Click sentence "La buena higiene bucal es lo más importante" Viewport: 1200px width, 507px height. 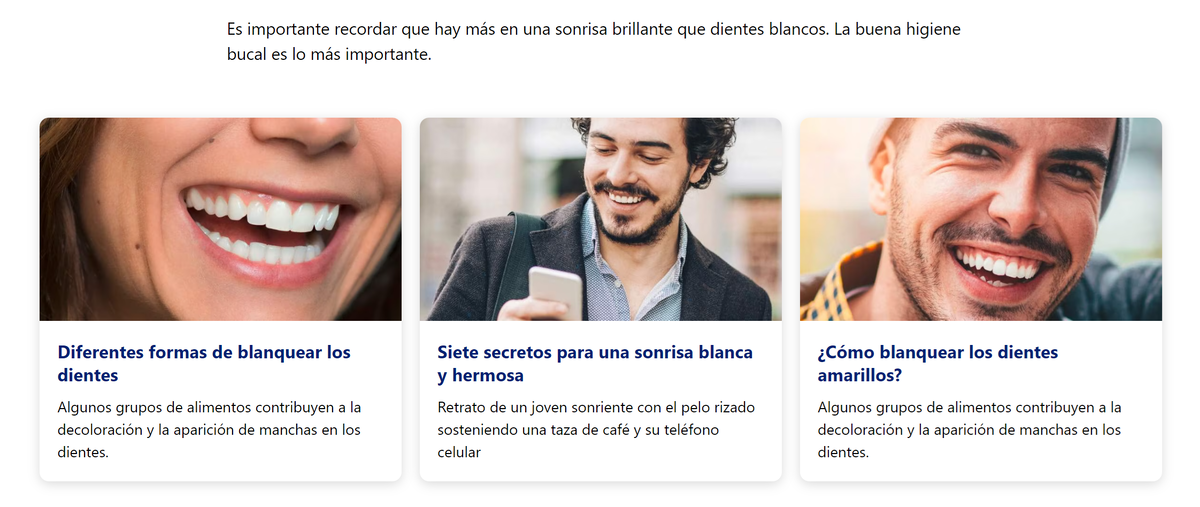pos(594,42)
